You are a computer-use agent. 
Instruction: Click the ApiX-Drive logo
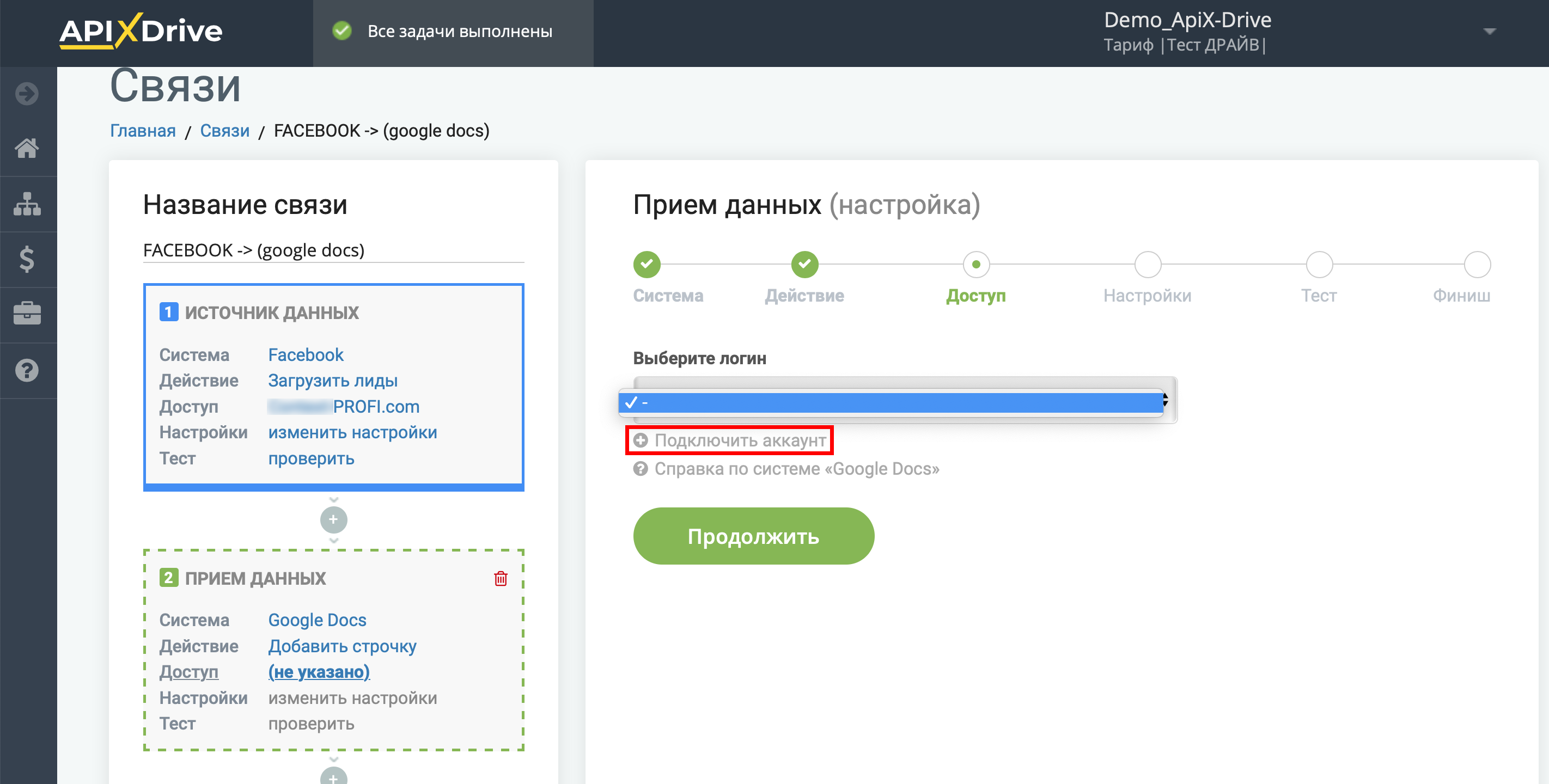tap(141, 30)
